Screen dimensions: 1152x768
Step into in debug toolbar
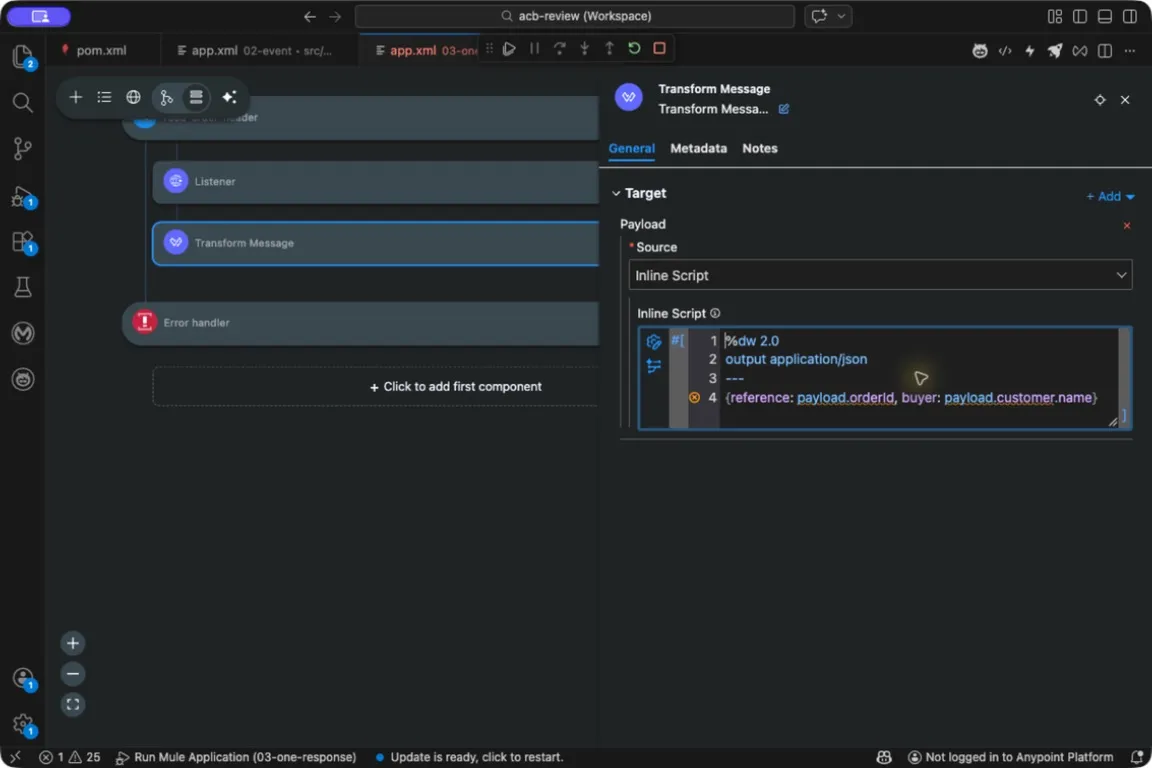(584, 49)
